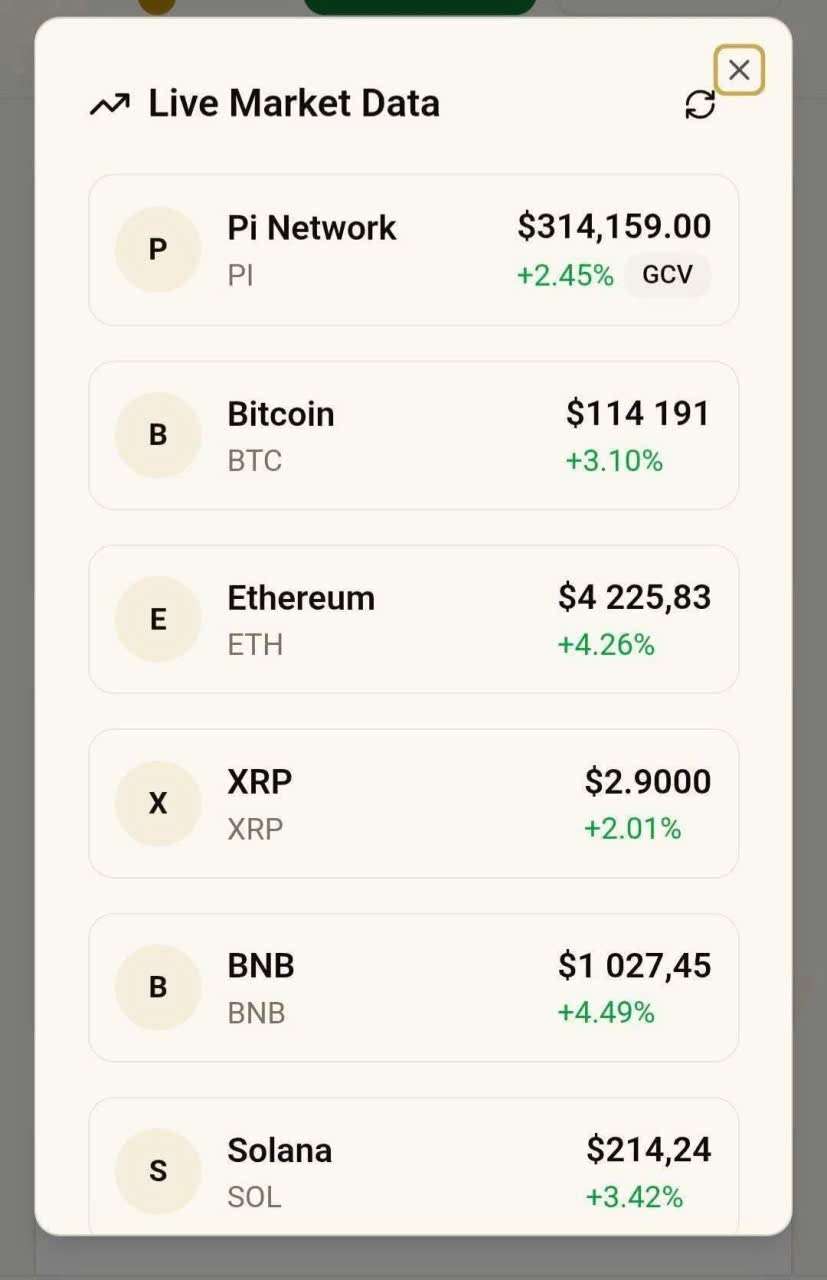This screenshot has width=827, height=1280.
Task: Click the Solana price $214,24
Action: click(648, 1150)
